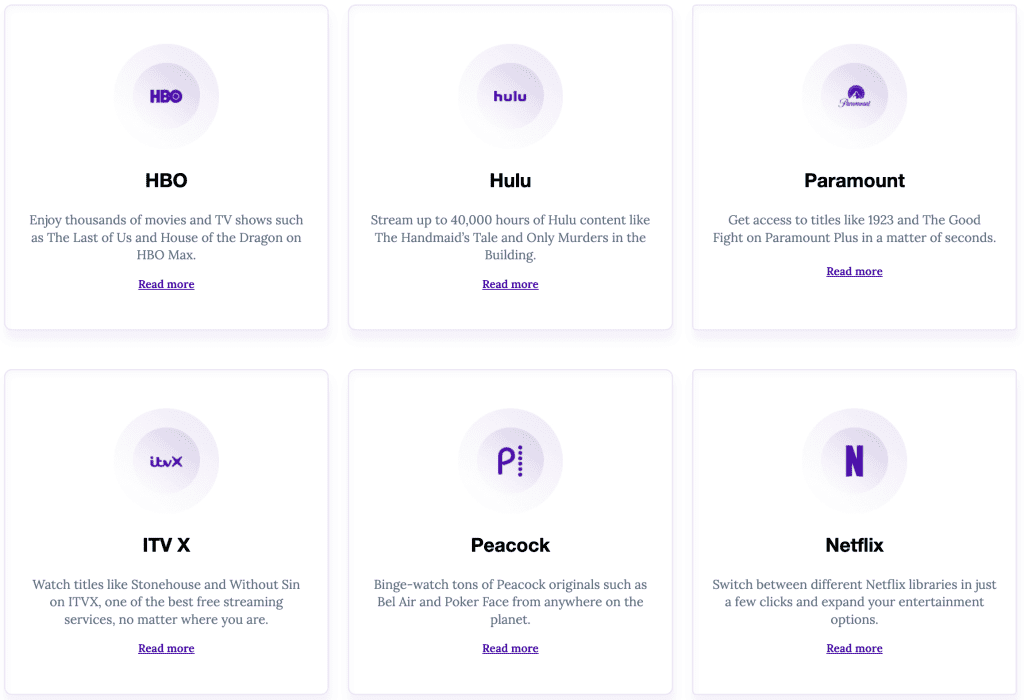The height and width of the screenshot is (700, 1024).
Task: Click the HBO logo icon
Action: pyautogui.click(x=166, y=95)
